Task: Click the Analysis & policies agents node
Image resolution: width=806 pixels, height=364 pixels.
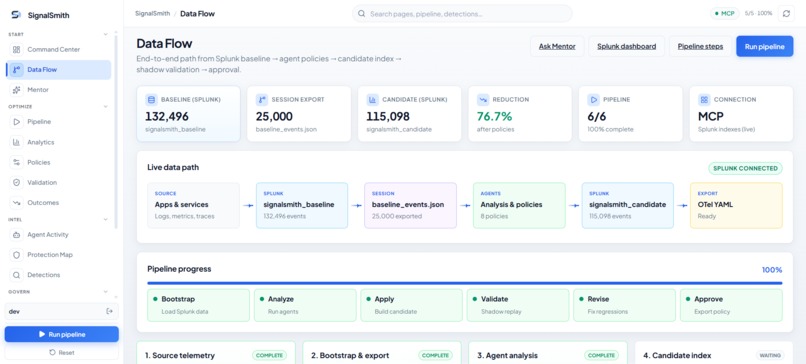Action: [519, 205]
